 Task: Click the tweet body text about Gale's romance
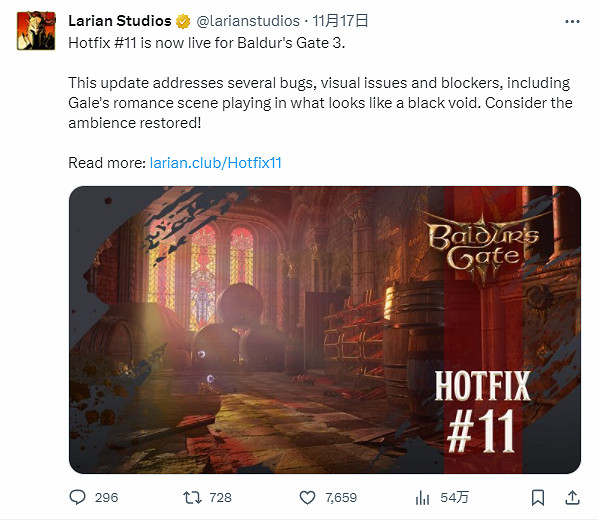pyautogui.click(x=320, y=103)
